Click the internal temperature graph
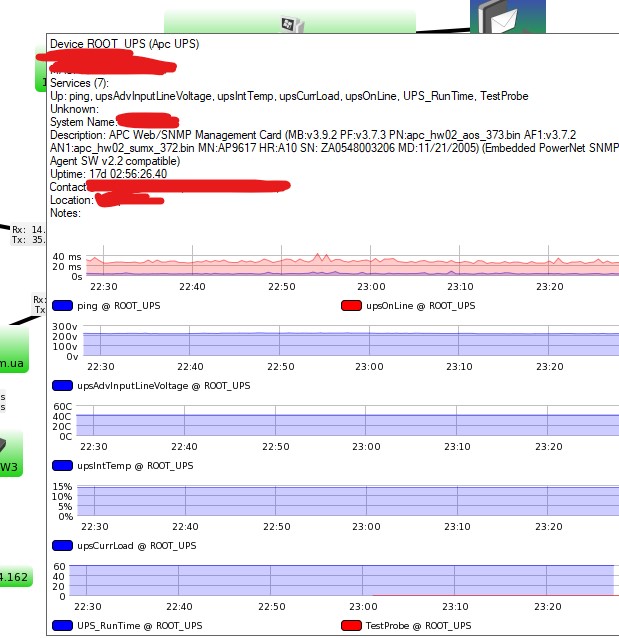 (348, 421)
